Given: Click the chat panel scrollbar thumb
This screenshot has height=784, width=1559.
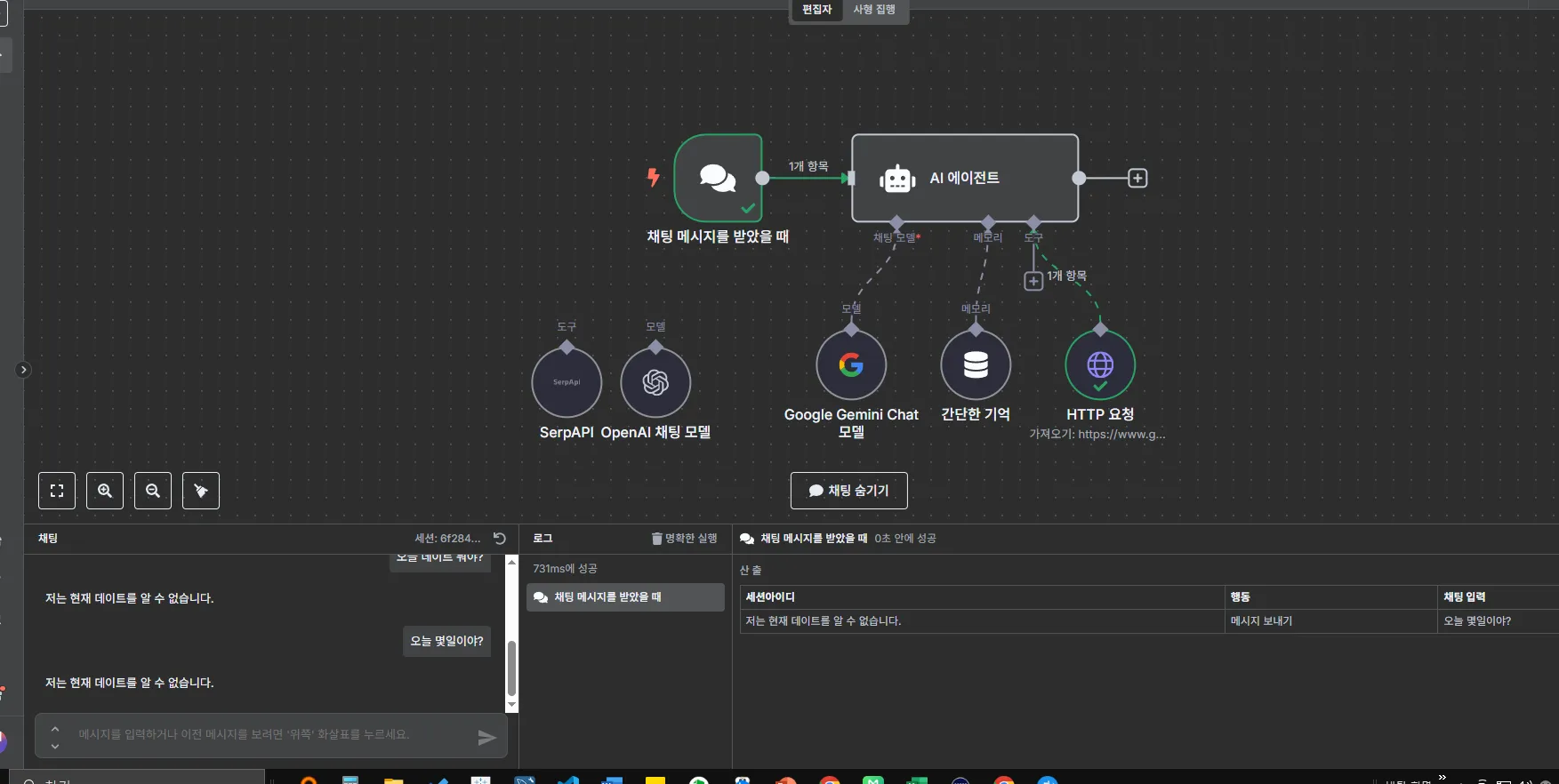Looking at the screenshot, I should click(x=511, y=668).
